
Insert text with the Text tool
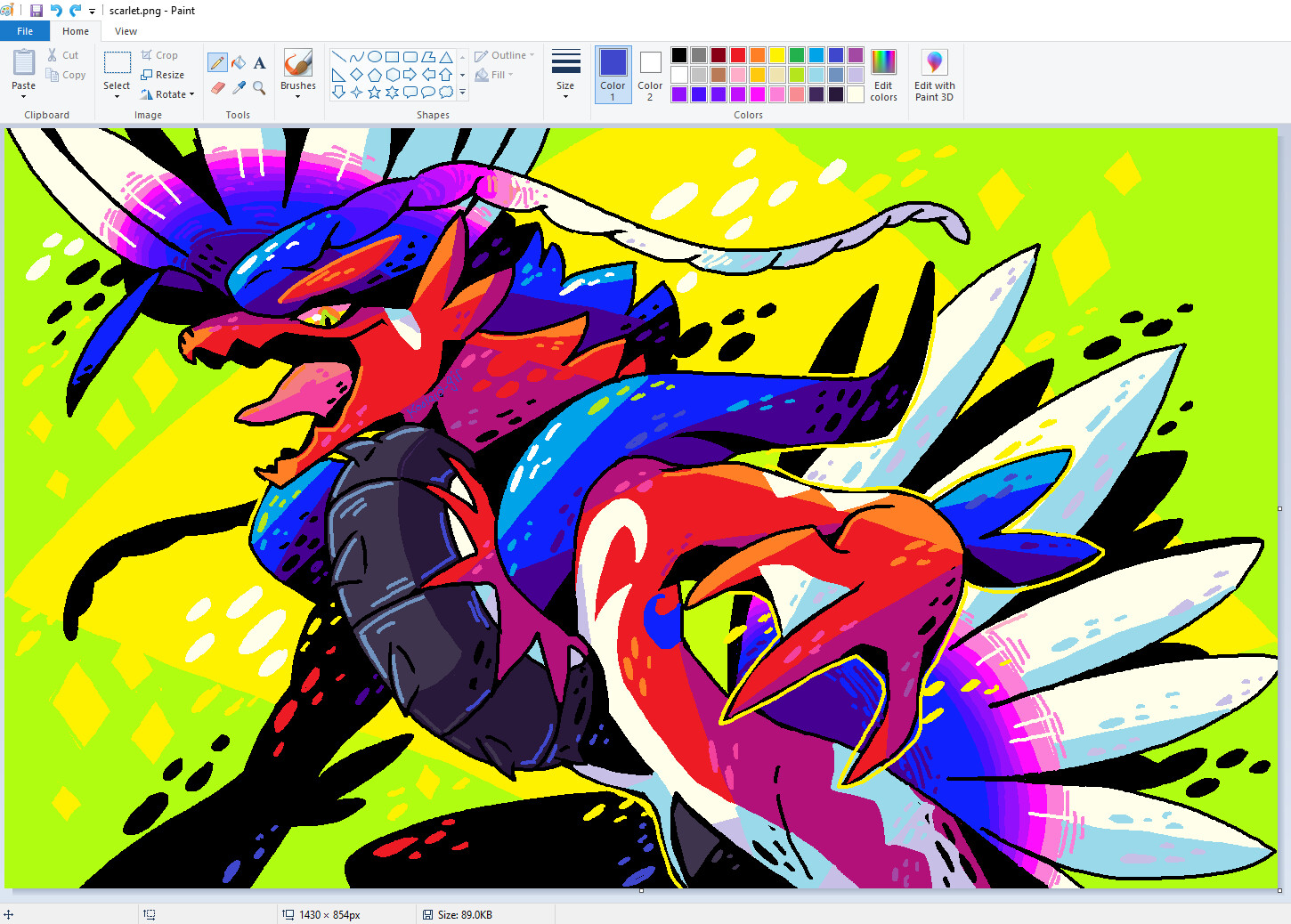tap(259, 62)
